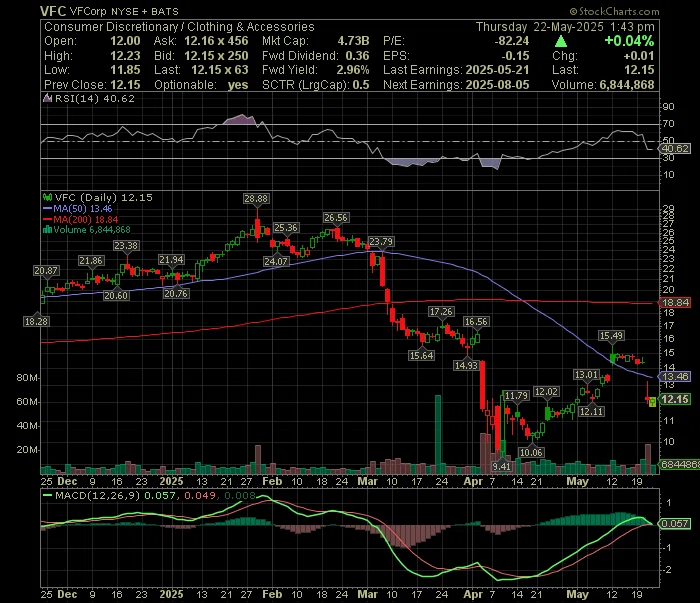Image resolution: width=700 pixels, height=603 pixels.
Task: Click the SCTR (LrgCap) 0.5 value
Action: click(x=362, y=85)
